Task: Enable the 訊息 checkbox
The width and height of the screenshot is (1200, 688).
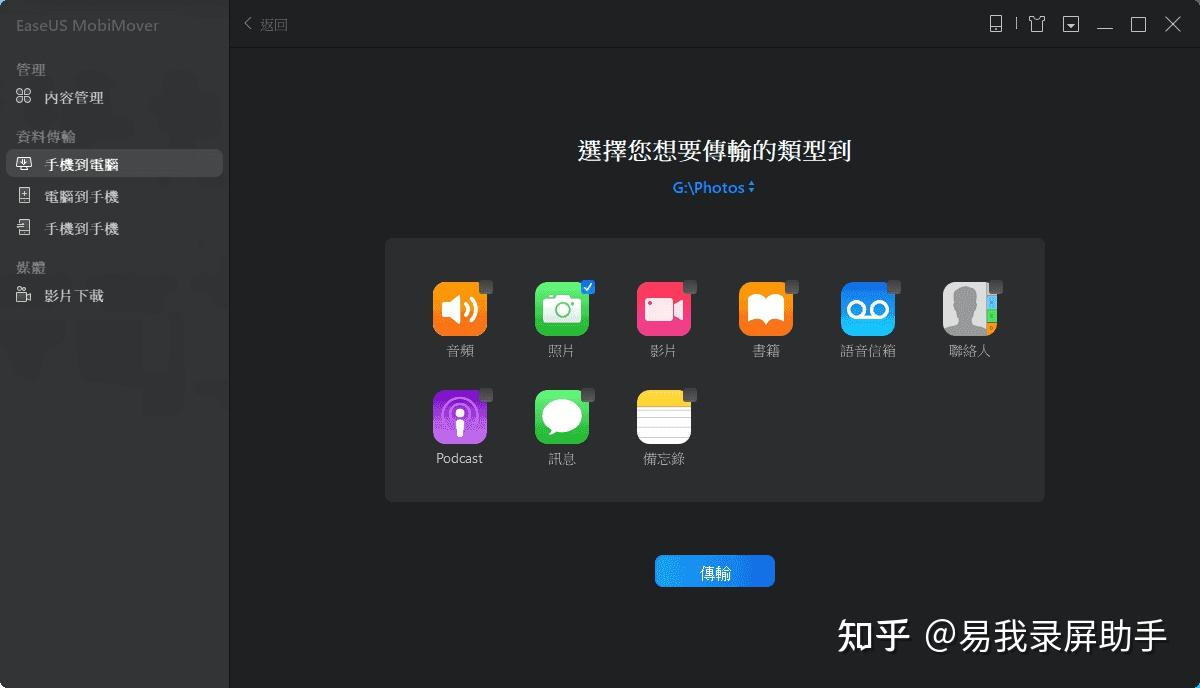Action: [588, 395]
